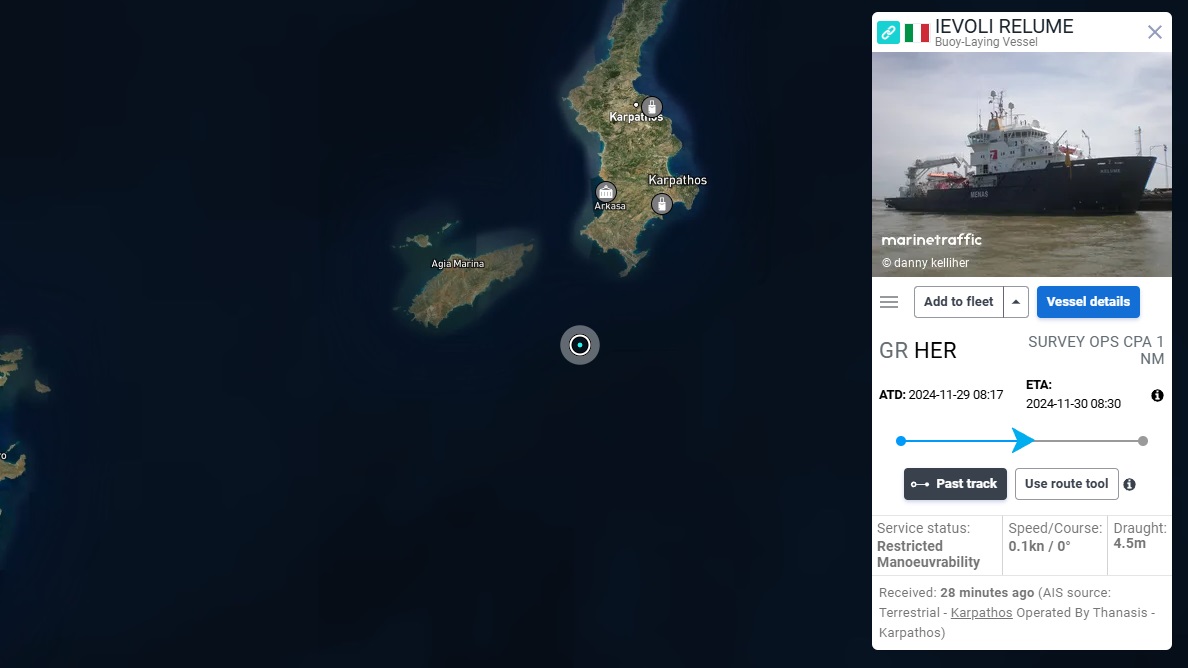Image resolution: width=1188 pixels, height=668 pixels.
Task: Click the info icon beside Use route tool
Action: pyautogui.click(x=1129, y=485)
